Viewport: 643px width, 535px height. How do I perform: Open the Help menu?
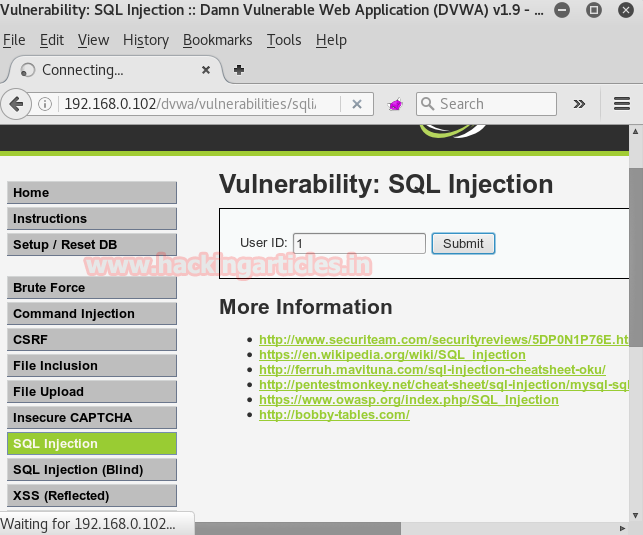(x=331, y=40)
